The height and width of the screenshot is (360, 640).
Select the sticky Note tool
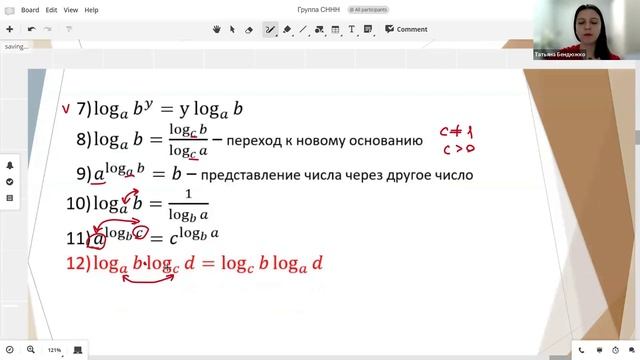(x=368, y=29)
